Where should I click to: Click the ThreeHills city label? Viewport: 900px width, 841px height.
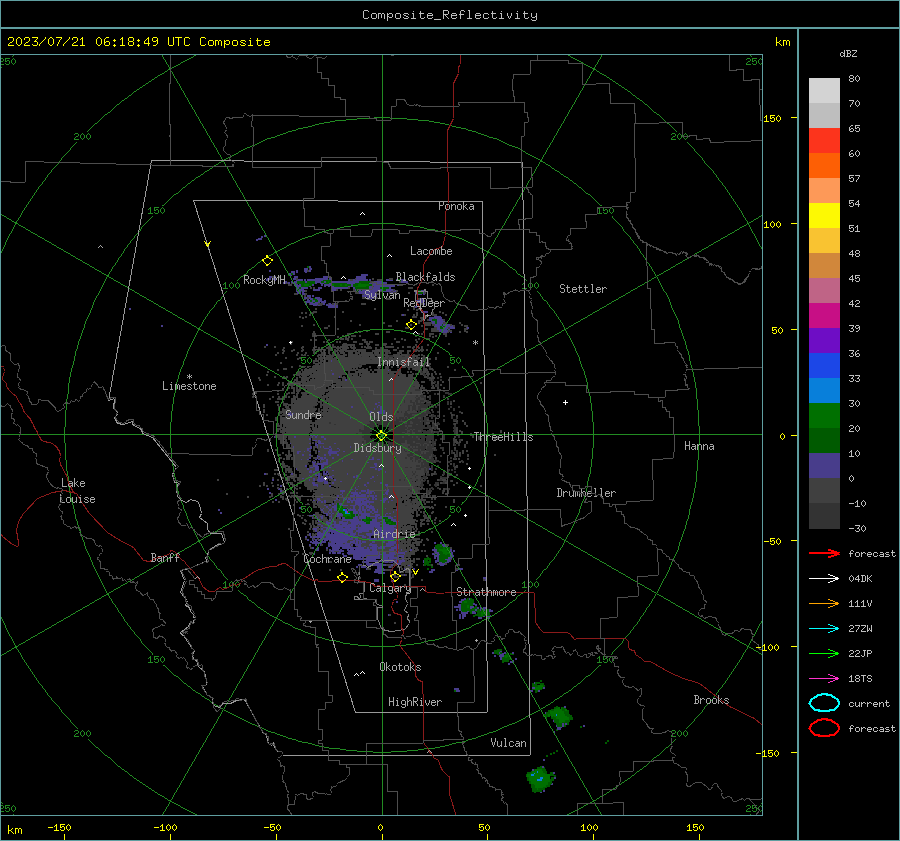click(503, 437)
